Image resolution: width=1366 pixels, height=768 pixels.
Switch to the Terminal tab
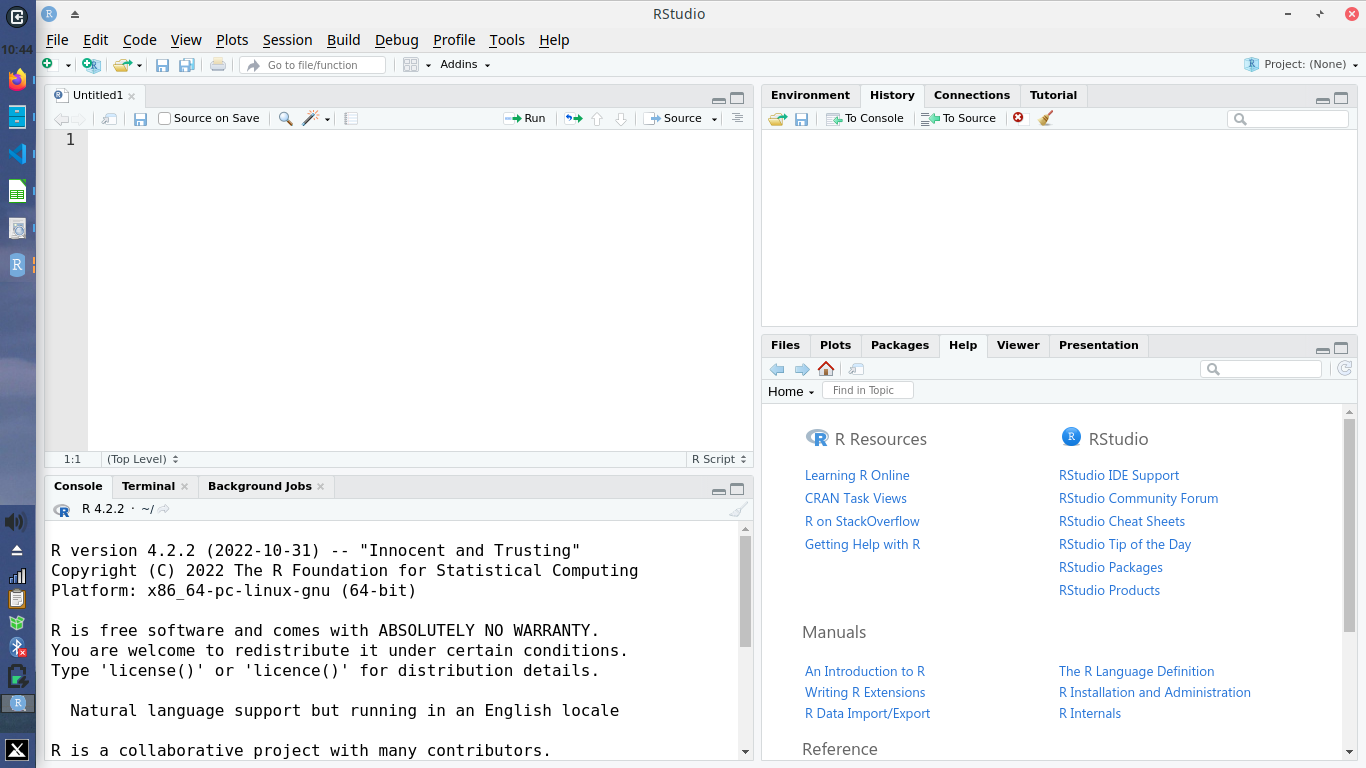pyautogui.click(x=148, y=486)
